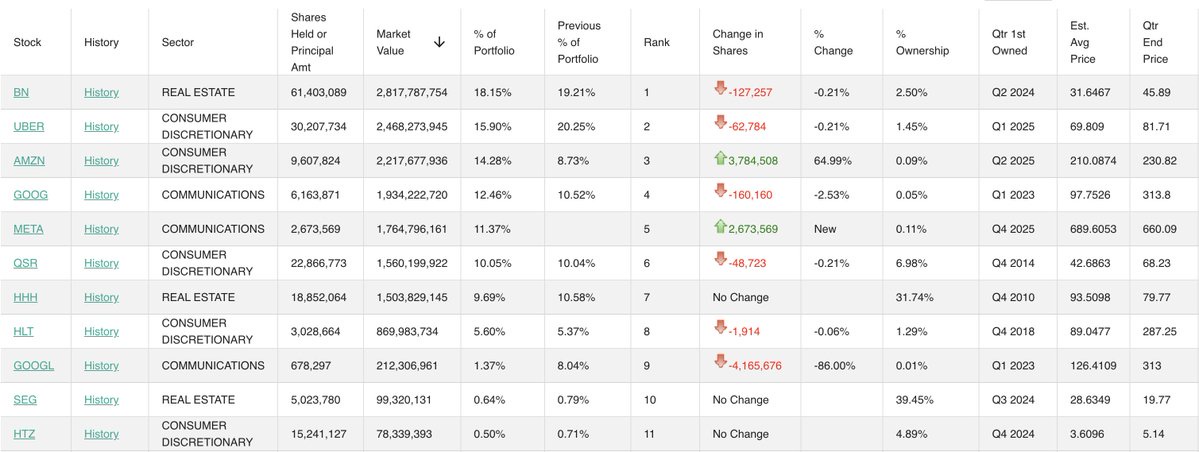
Task: Open the SEG ticker link
Action: [25, 400]
